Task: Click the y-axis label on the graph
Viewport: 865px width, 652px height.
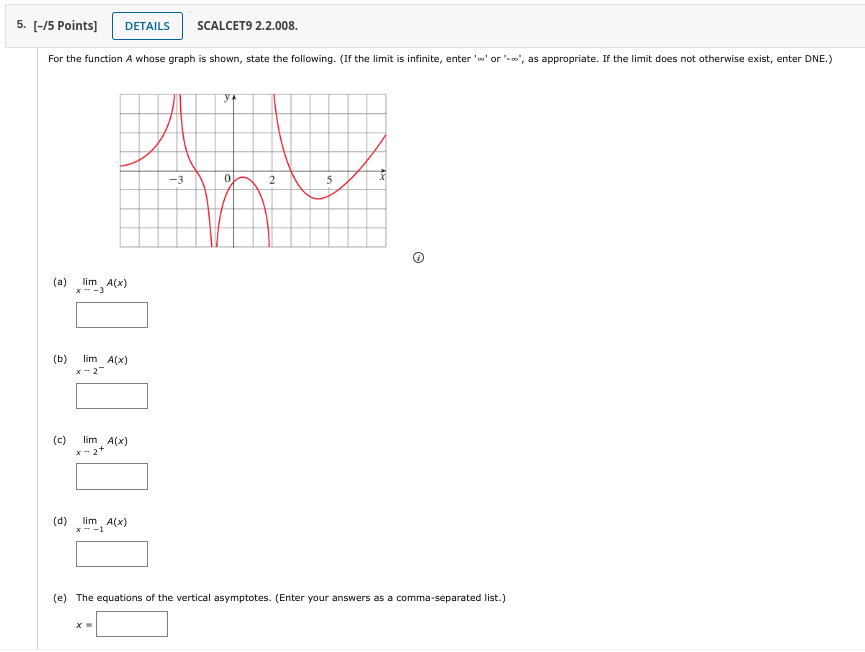Action: point(225,97)
